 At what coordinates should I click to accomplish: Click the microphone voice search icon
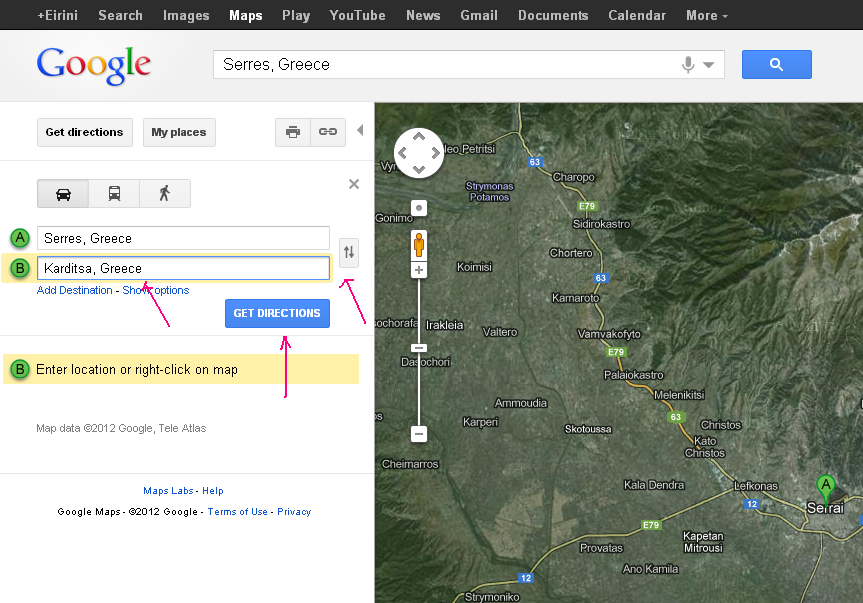(x=687, y=64)
